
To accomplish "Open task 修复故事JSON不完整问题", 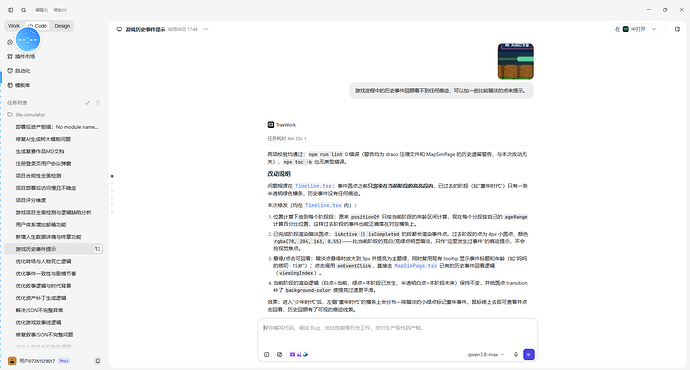I will tap(44, 335).
